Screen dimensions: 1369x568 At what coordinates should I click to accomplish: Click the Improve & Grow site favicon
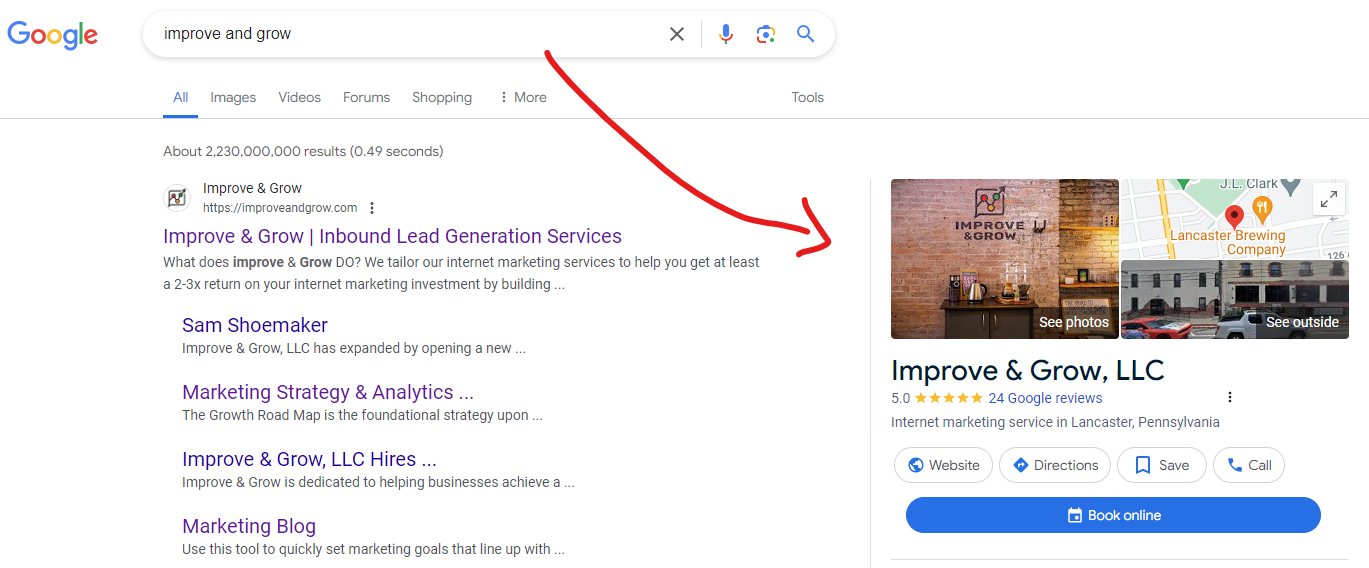177,198
